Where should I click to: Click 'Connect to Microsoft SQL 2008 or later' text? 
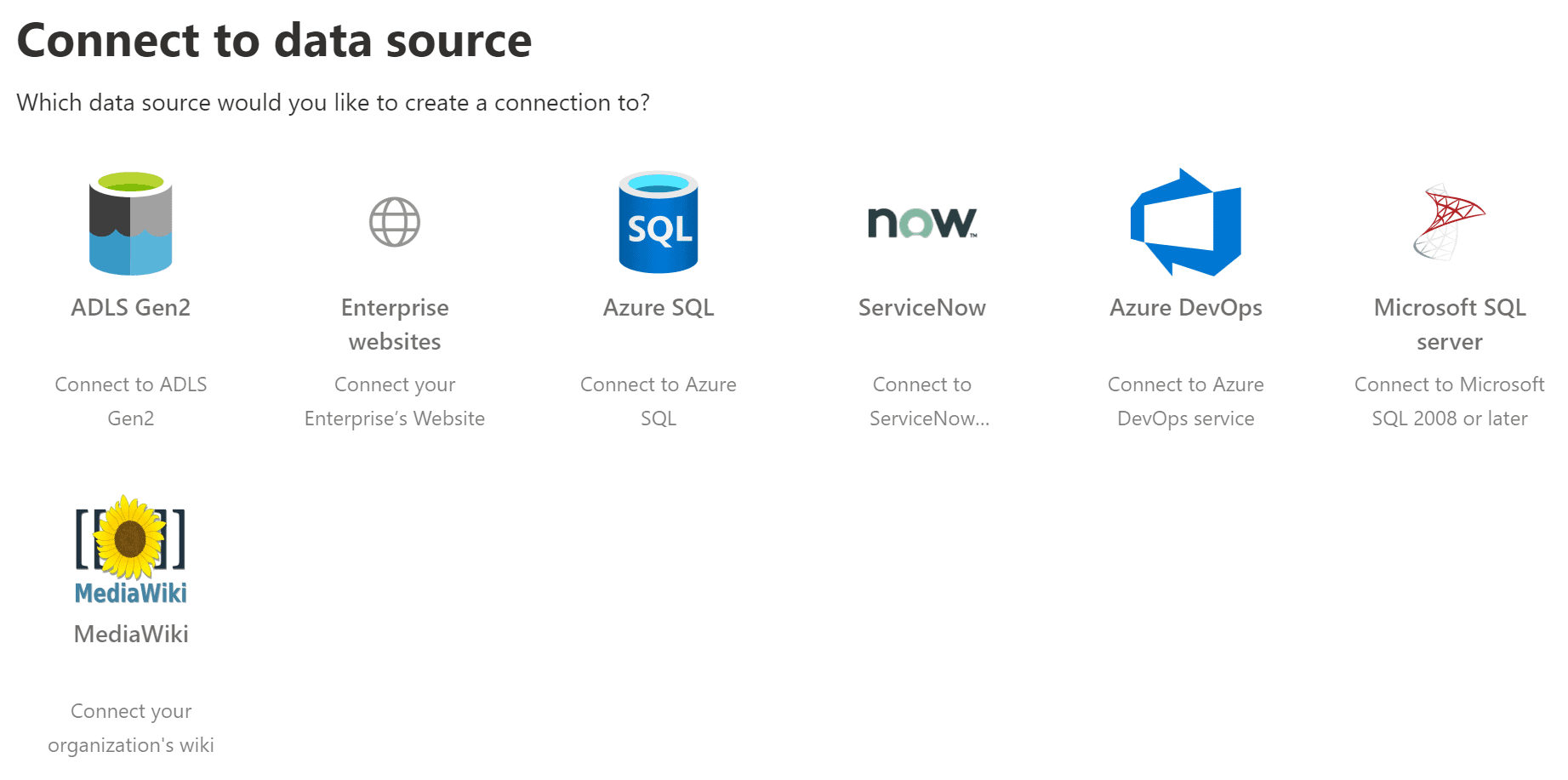pos(1449,401)
